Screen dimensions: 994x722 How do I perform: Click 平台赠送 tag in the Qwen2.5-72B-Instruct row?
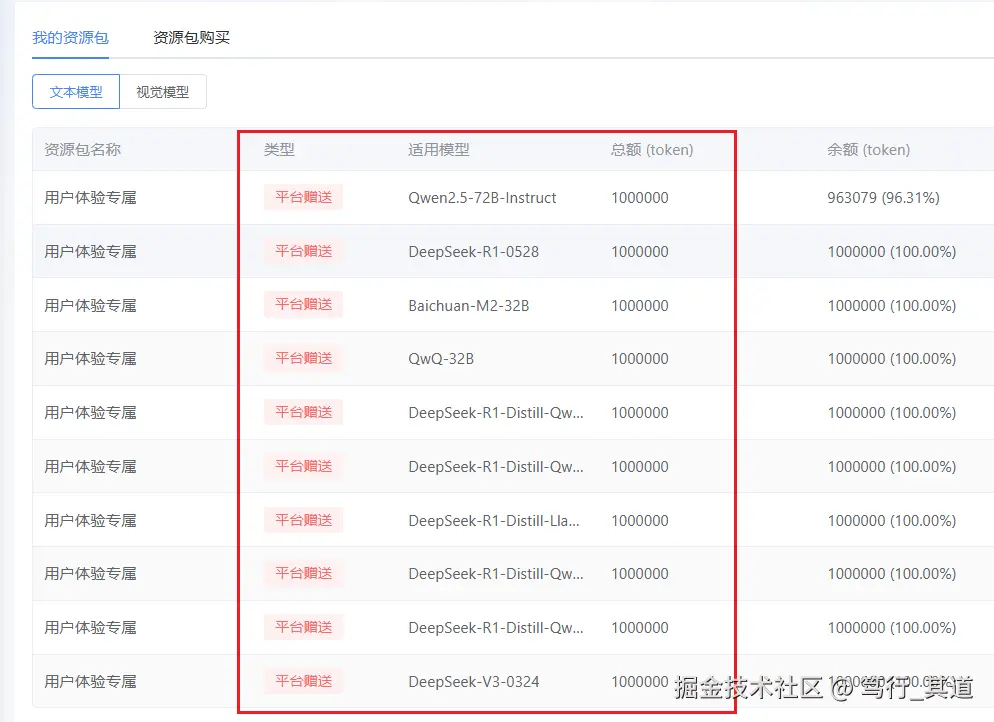pyautogui.click(x=304, y=197)
